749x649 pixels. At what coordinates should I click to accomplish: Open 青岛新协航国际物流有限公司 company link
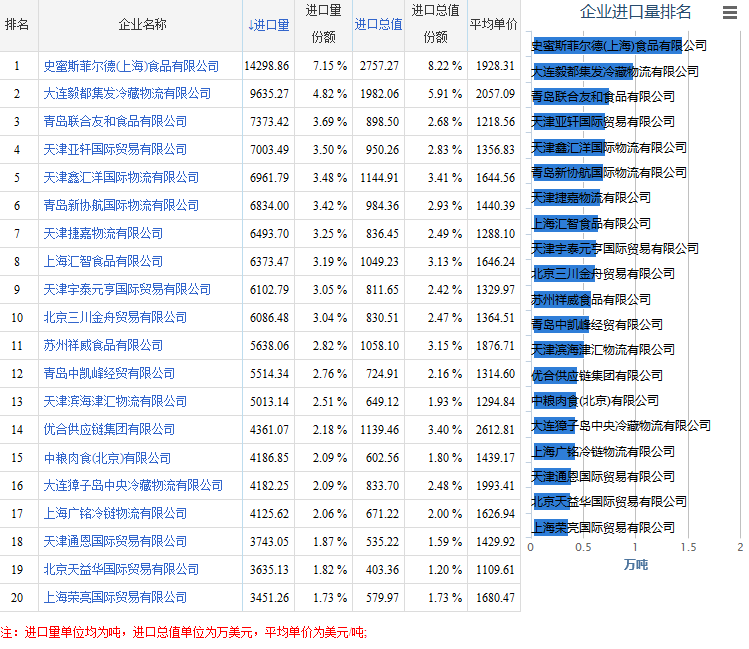point(121,205)
